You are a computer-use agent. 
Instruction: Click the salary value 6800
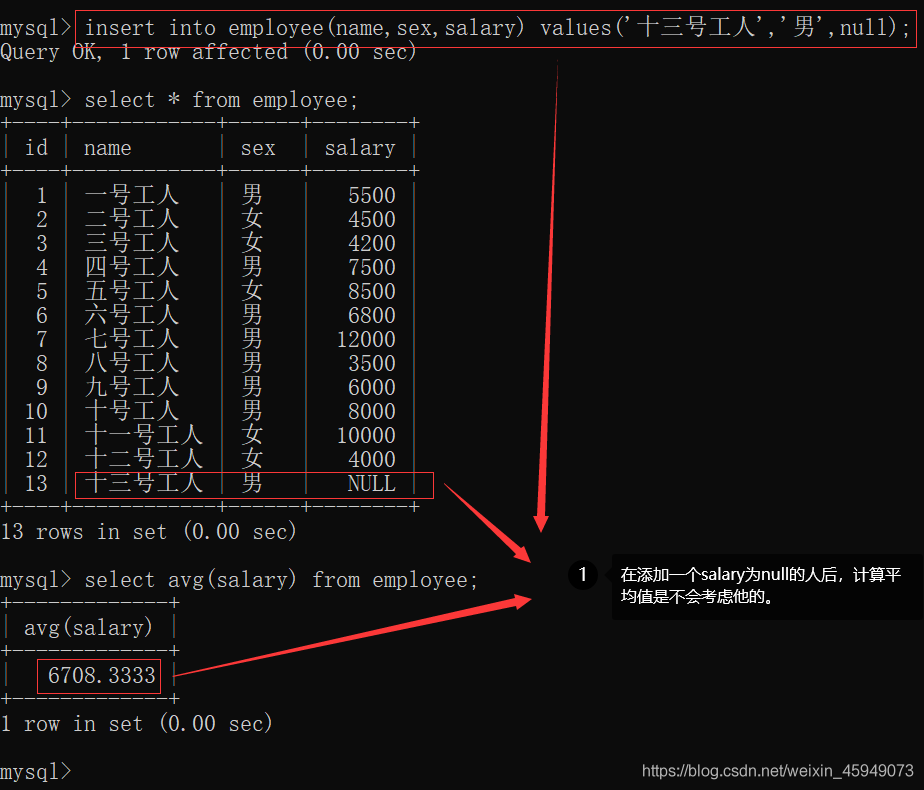372,316
